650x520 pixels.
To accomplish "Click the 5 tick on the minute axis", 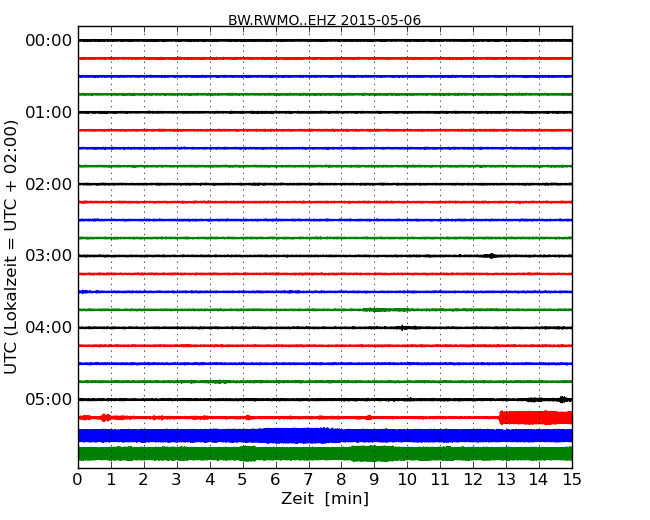I will [242, 480].
